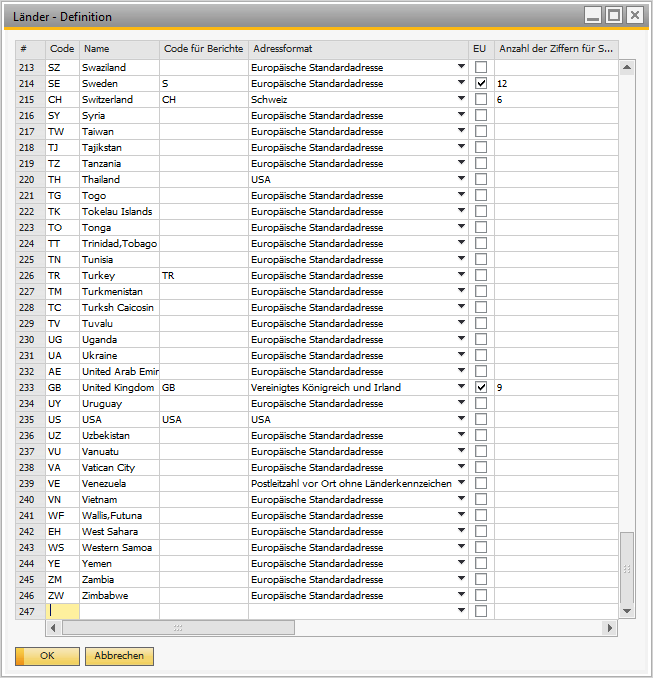Maximize the Länder - Definition window
Screen dimensions: 653x678
click(614, 15)
